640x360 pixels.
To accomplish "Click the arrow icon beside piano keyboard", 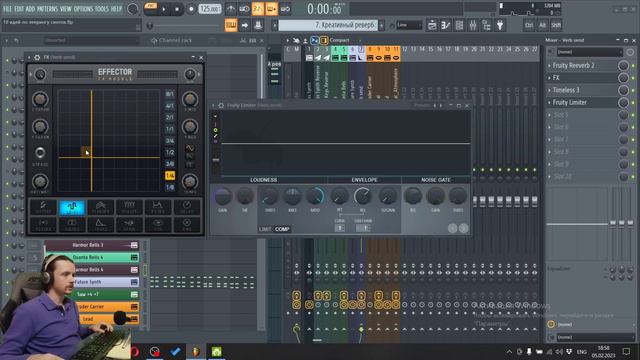I will (x=245, y=25).
